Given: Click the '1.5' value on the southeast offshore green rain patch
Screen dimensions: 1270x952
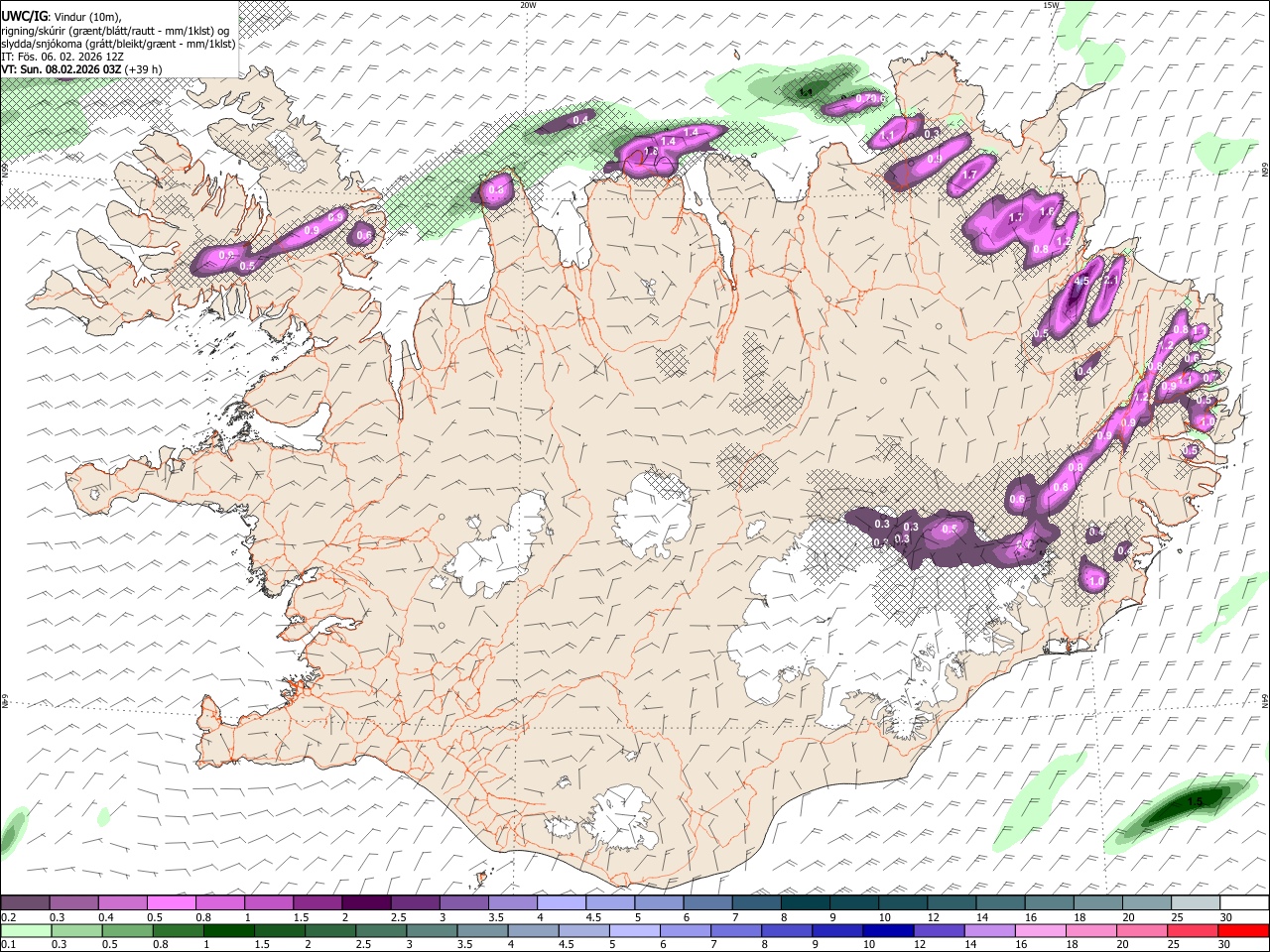Looking at the screenshot, I should click(1195, 801).
